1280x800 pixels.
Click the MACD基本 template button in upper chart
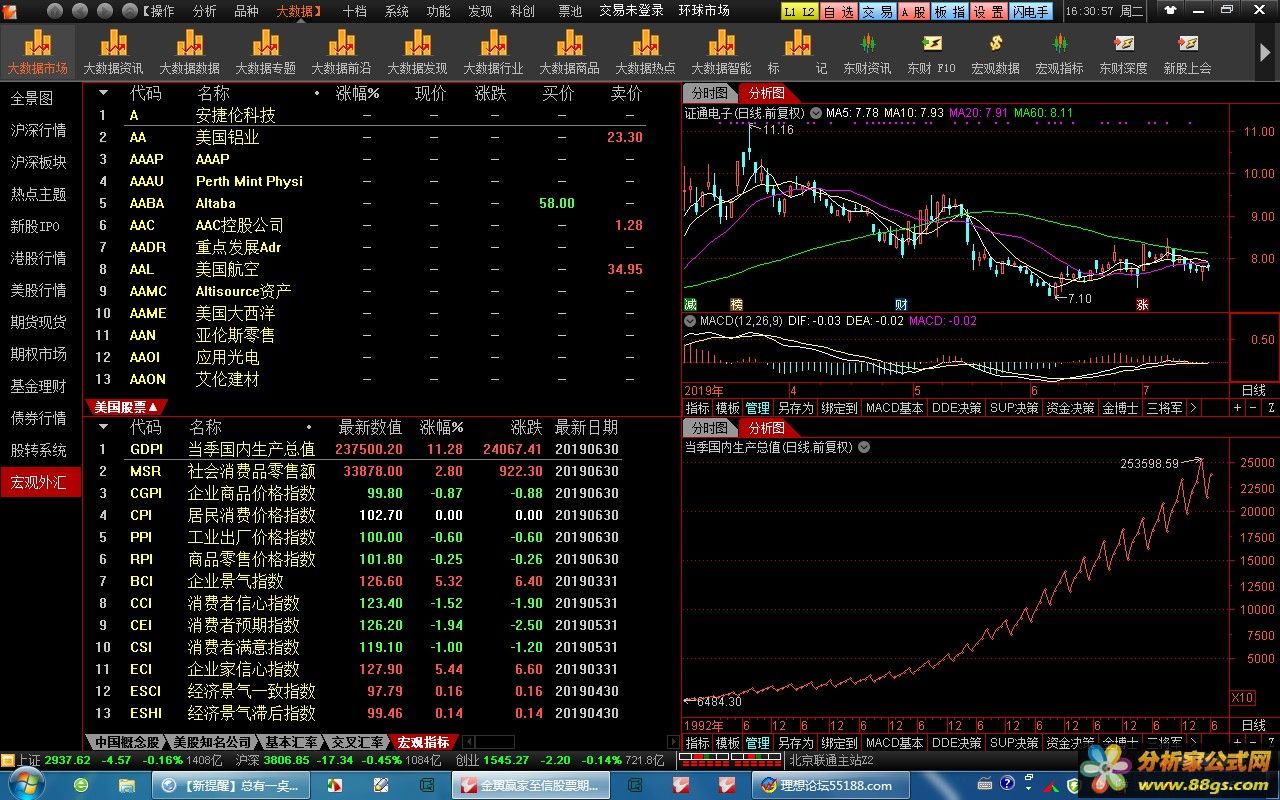coord(894,408)
